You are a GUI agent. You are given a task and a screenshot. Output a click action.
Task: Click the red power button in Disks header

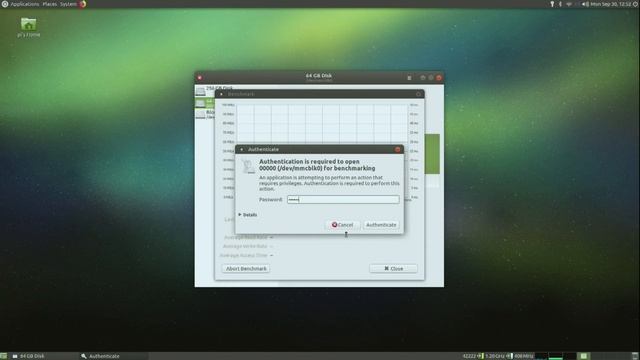click(200, 78)
